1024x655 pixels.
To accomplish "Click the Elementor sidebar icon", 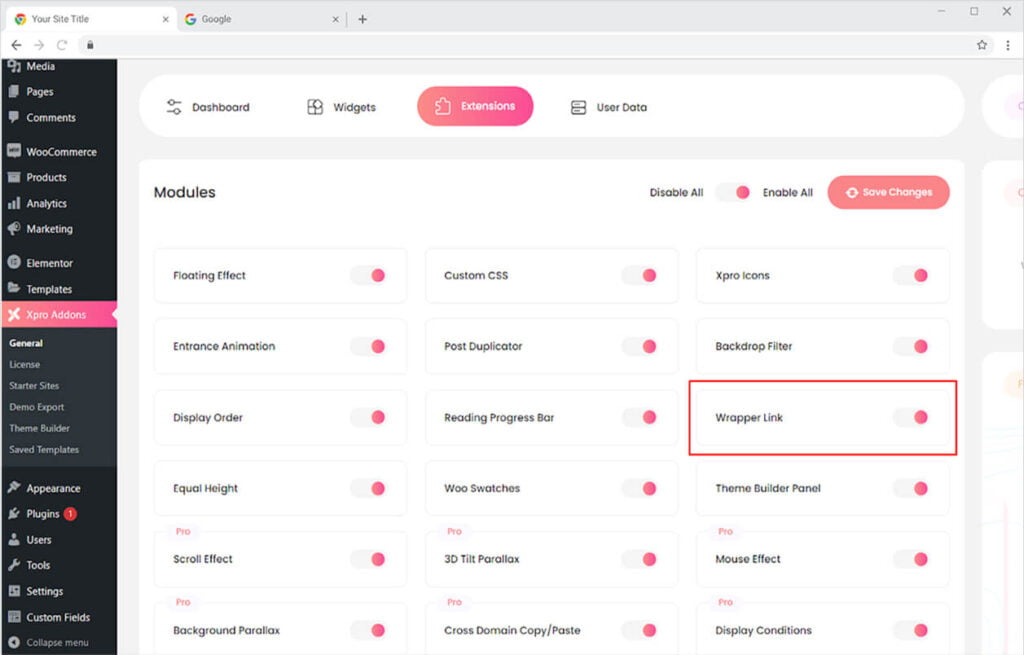I will [x=14, y=263].
